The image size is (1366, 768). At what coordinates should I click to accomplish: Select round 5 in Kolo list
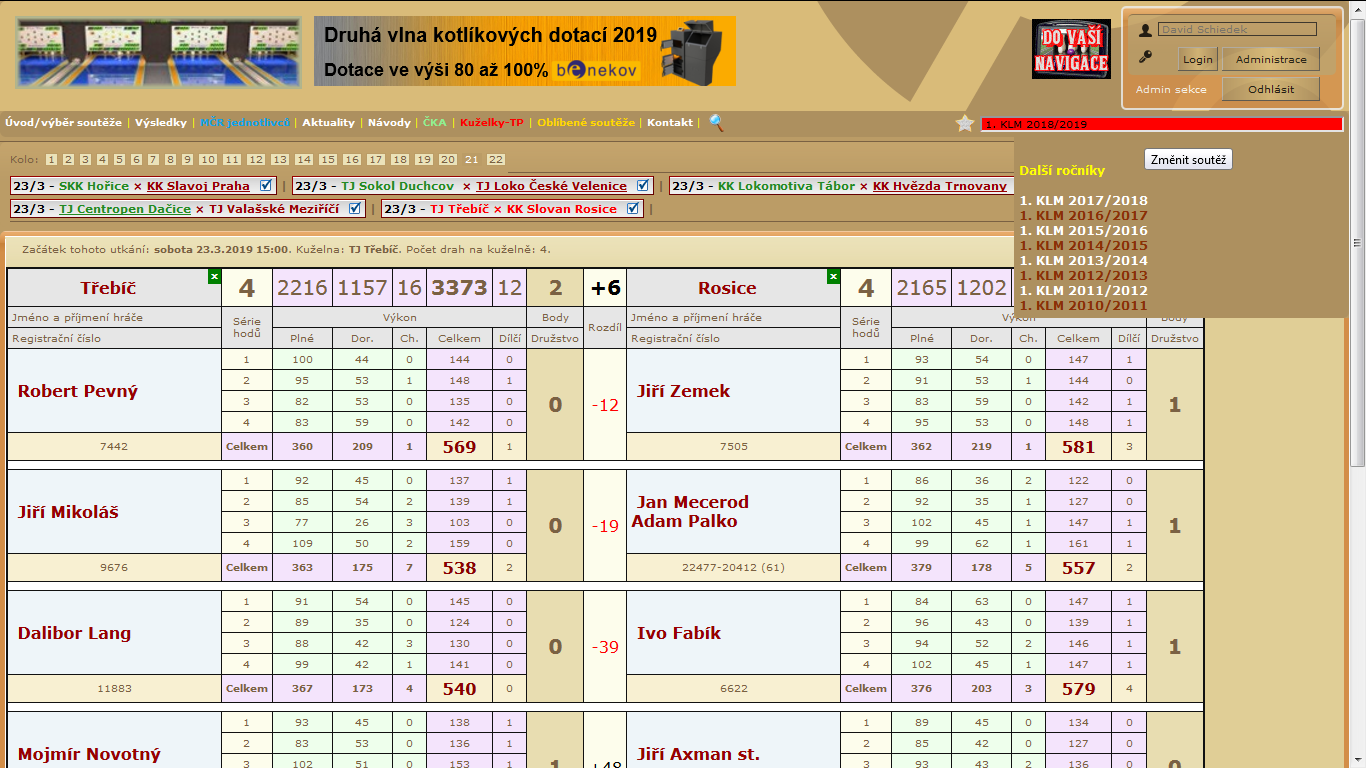pos(119,159)
